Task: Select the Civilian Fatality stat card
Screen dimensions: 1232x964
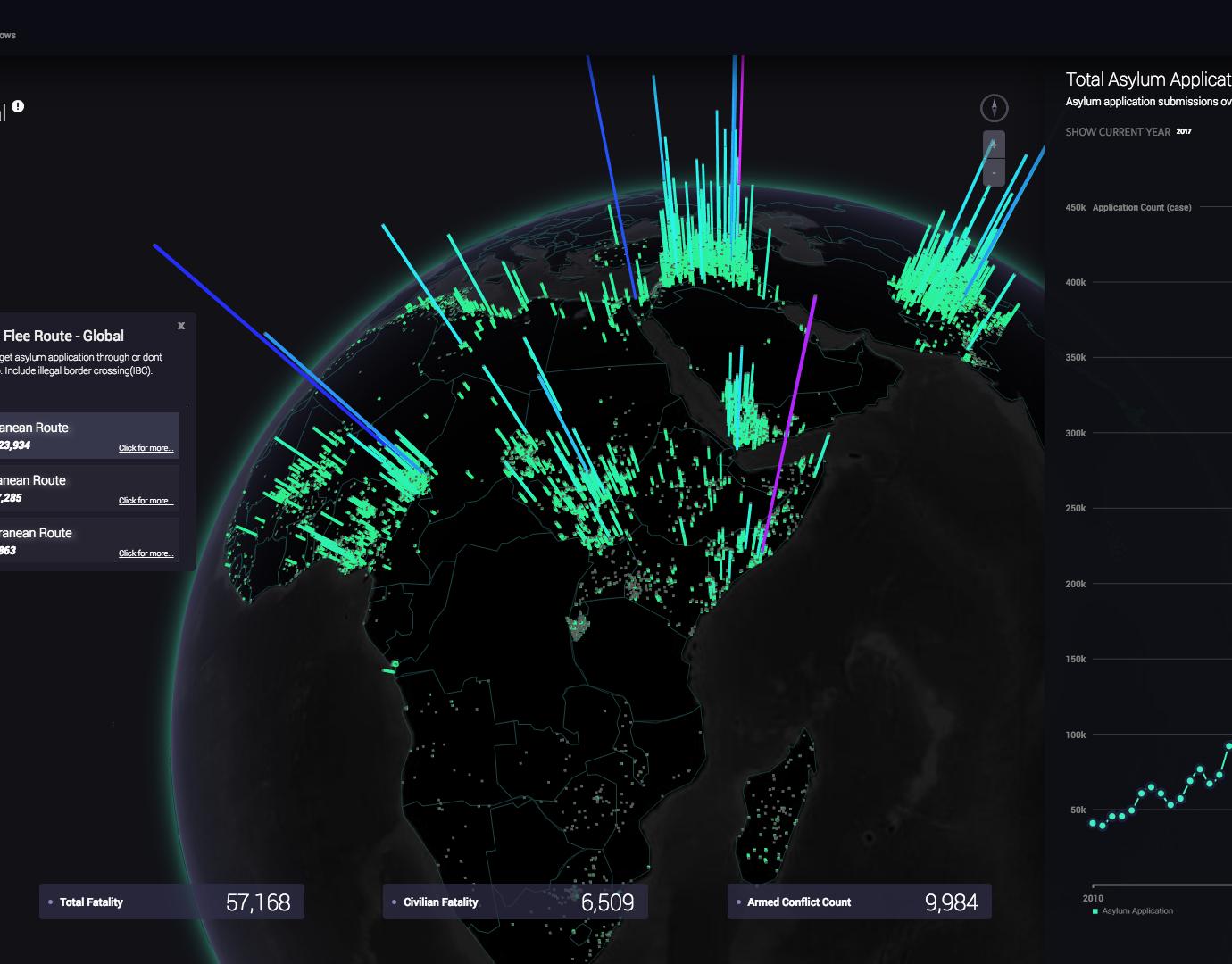Action: point(515,902)
